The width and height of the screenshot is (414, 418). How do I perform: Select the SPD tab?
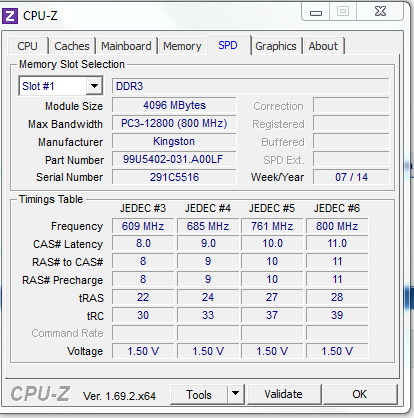coord(228,45)
